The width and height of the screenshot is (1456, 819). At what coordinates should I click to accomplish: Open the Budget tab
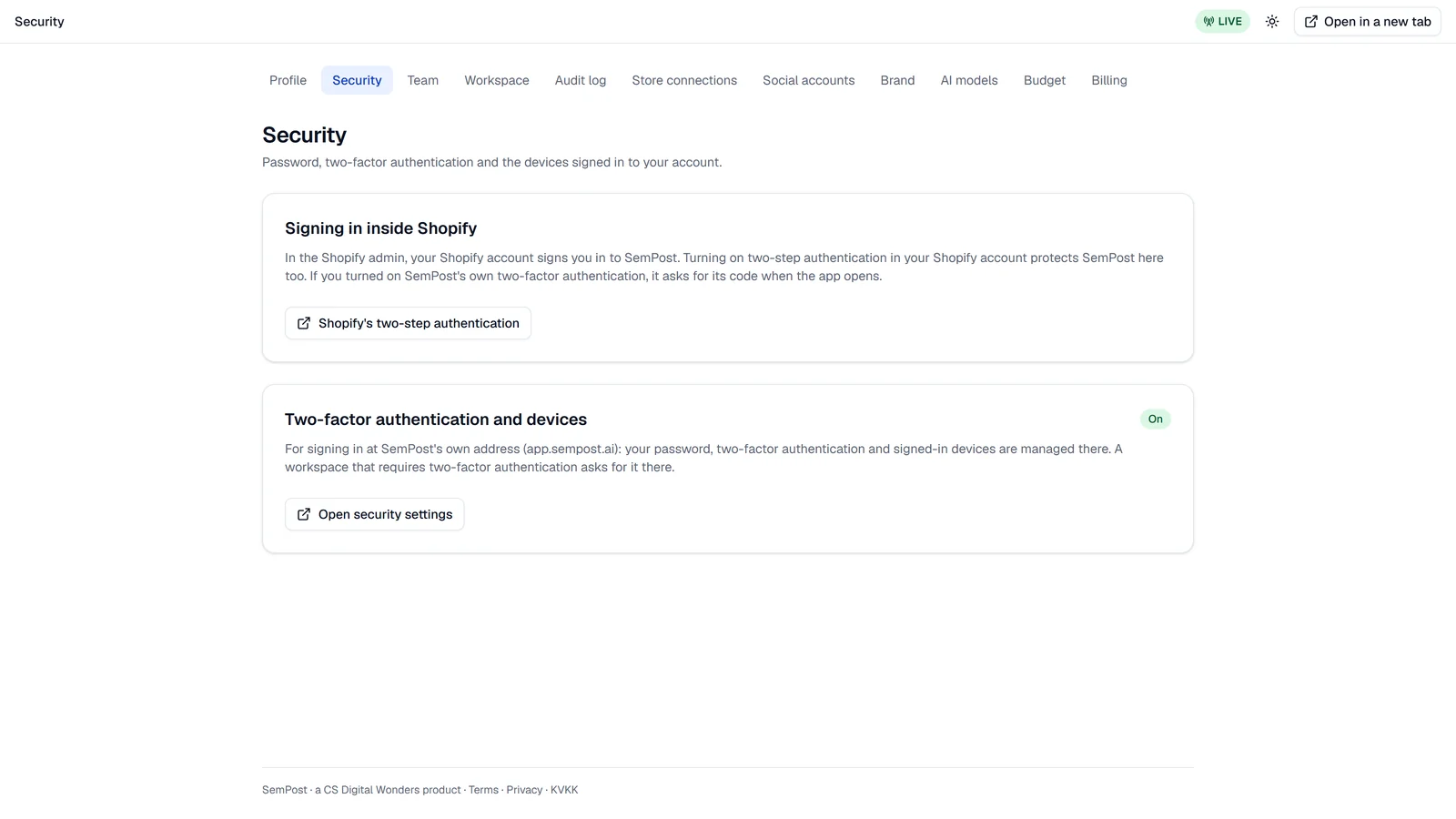click(1045, 80)
